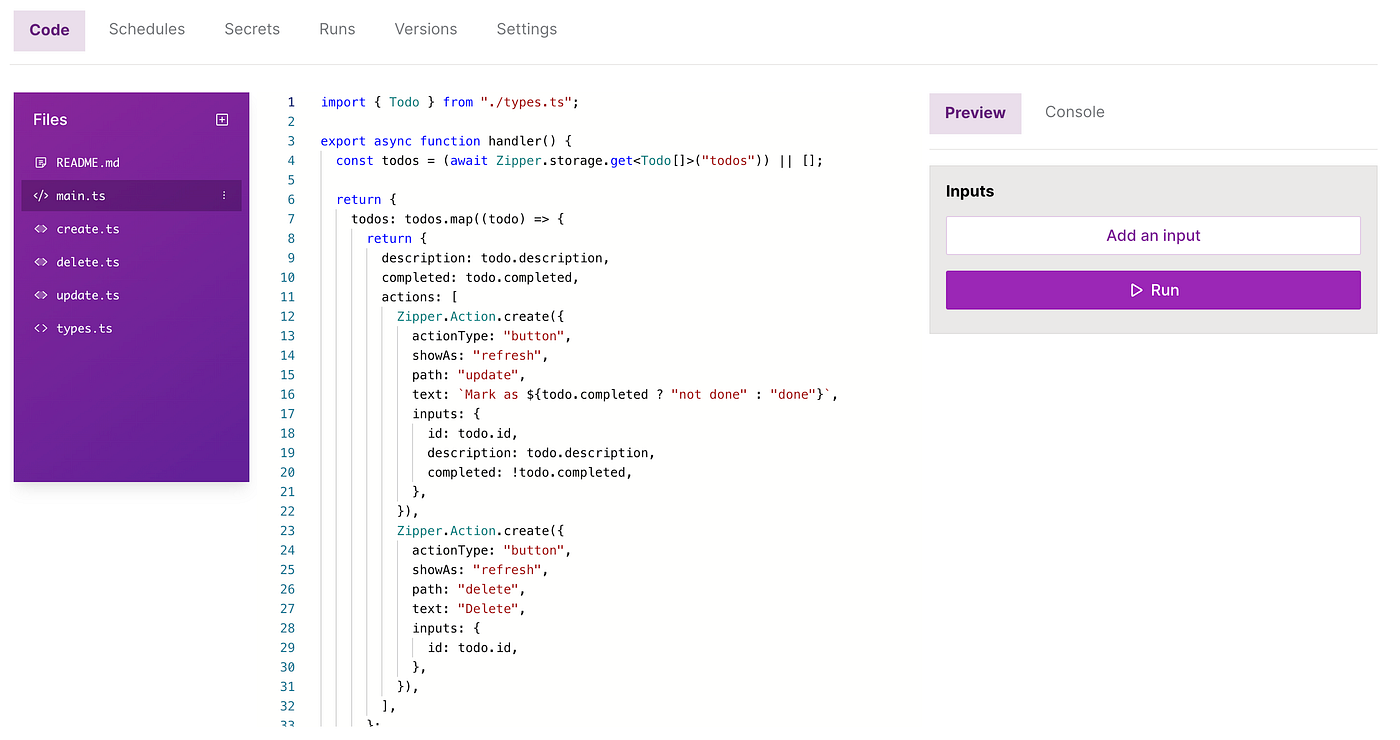The image size is (1400, 740).
Task: Click the add new file icon
Action: (222, 120)
